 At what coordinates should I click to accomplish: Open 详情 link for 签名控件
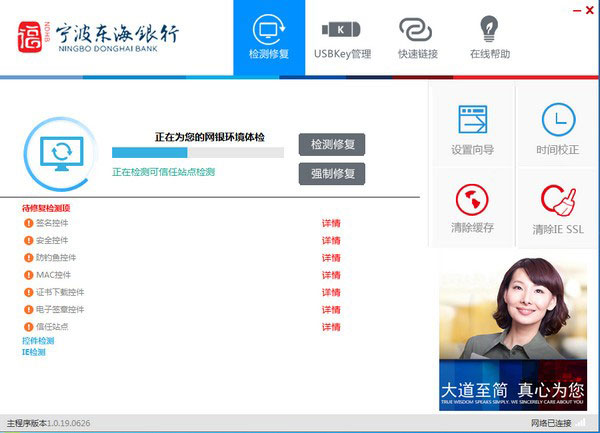331,223
